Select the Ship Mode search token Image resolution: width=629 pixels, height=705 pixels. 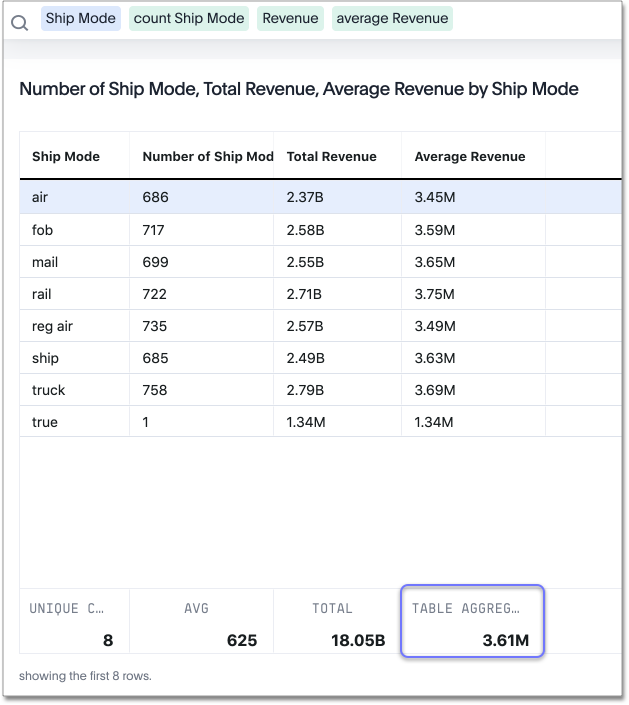point(80,19)
